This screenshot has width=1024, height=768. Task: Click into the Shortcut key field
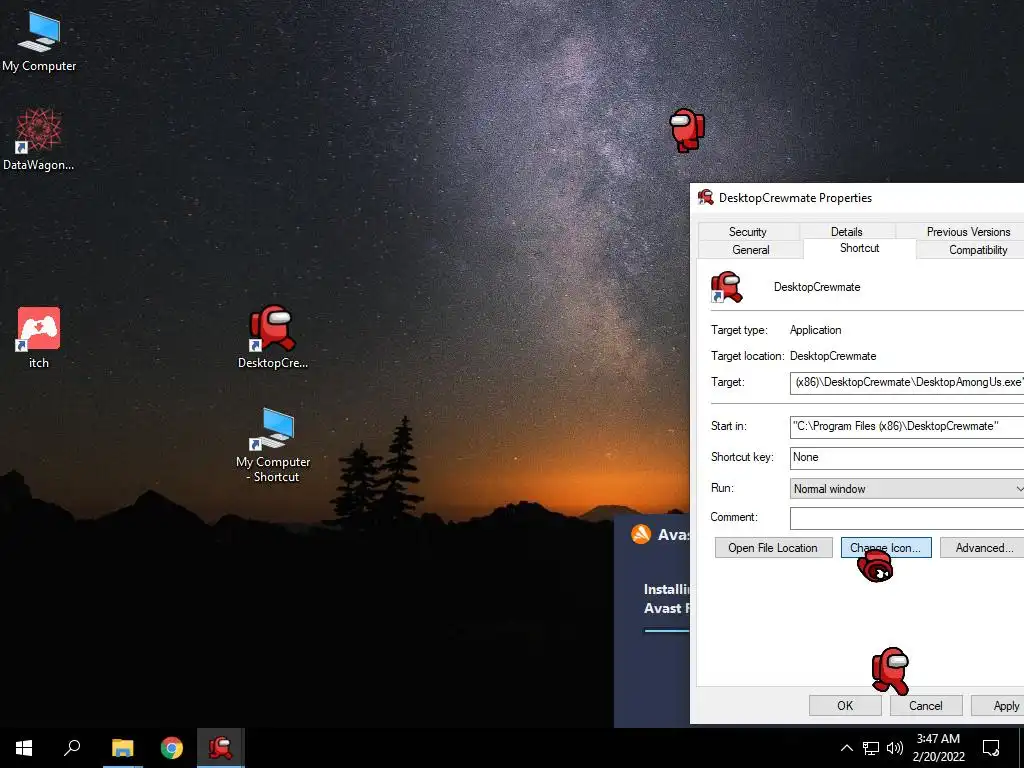[907, 457]
